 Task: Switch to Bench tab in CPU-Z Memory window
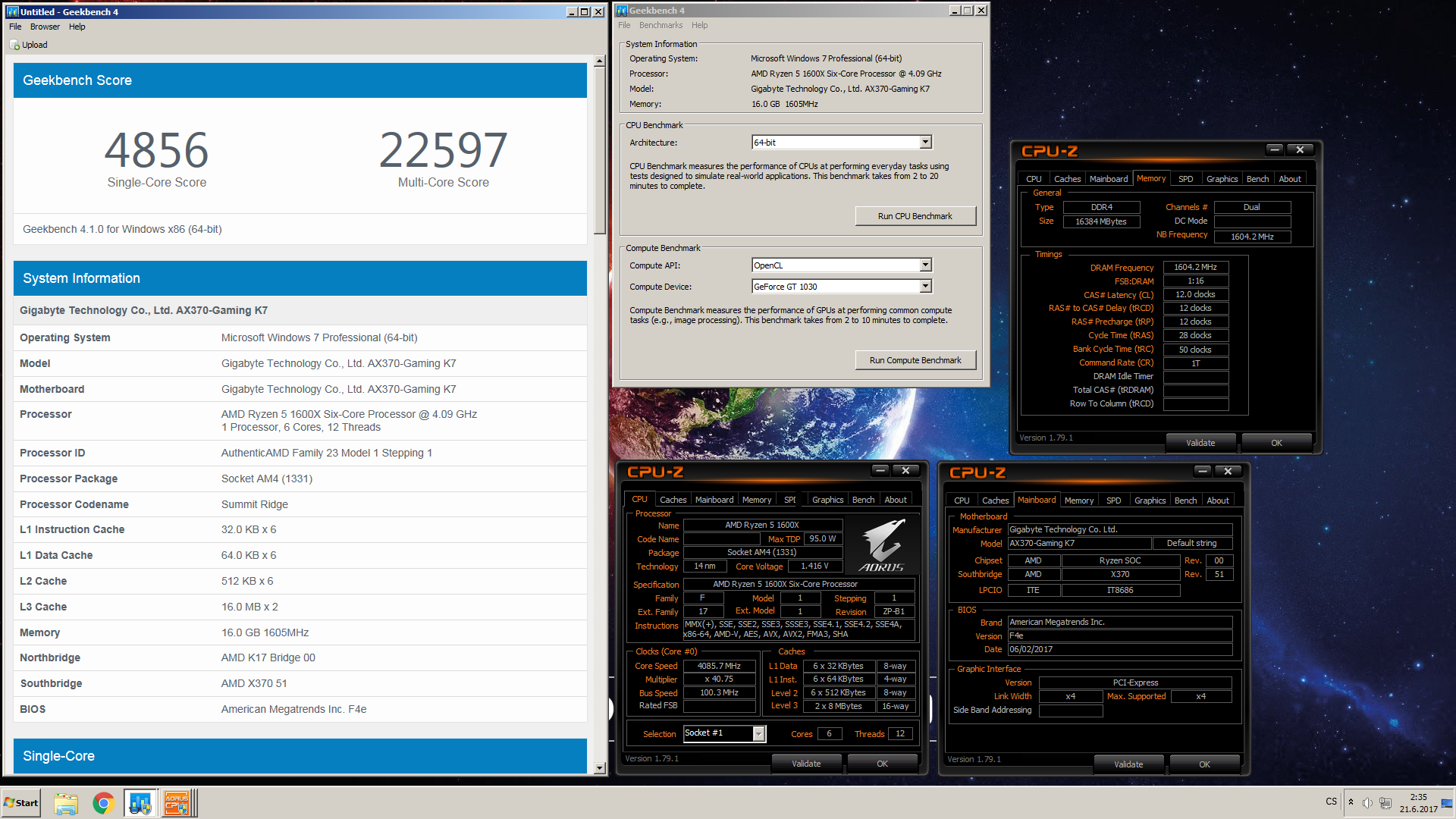coord(1257,179)
